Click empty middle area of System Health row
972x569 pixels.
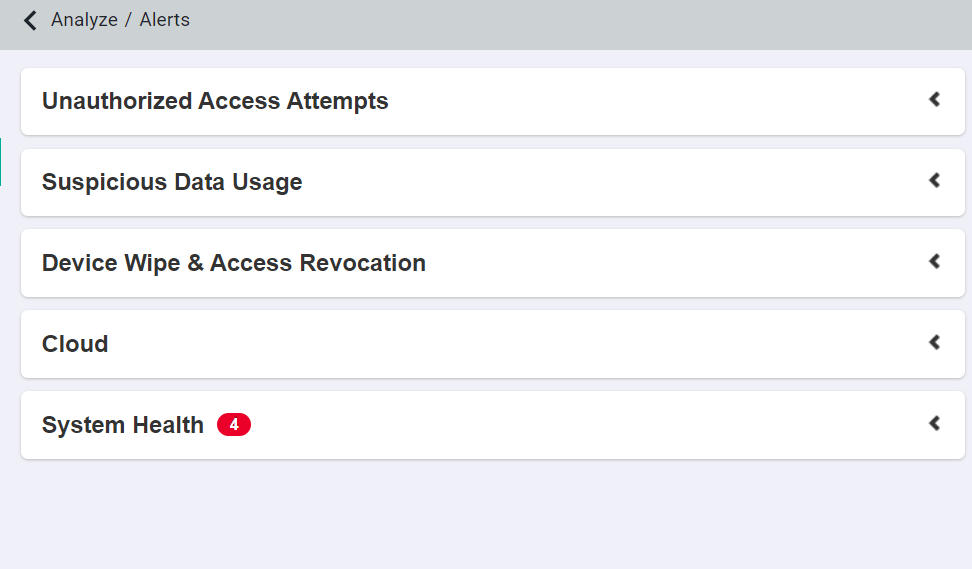pos(580,425)
